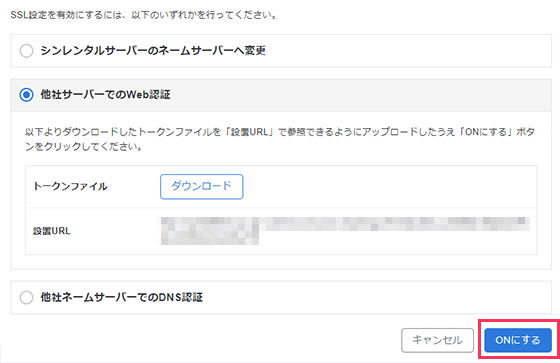560x363 pixels.
Task: Click the ダウンロード token file button
Action: pyautogui.click(x=201, y=187)
